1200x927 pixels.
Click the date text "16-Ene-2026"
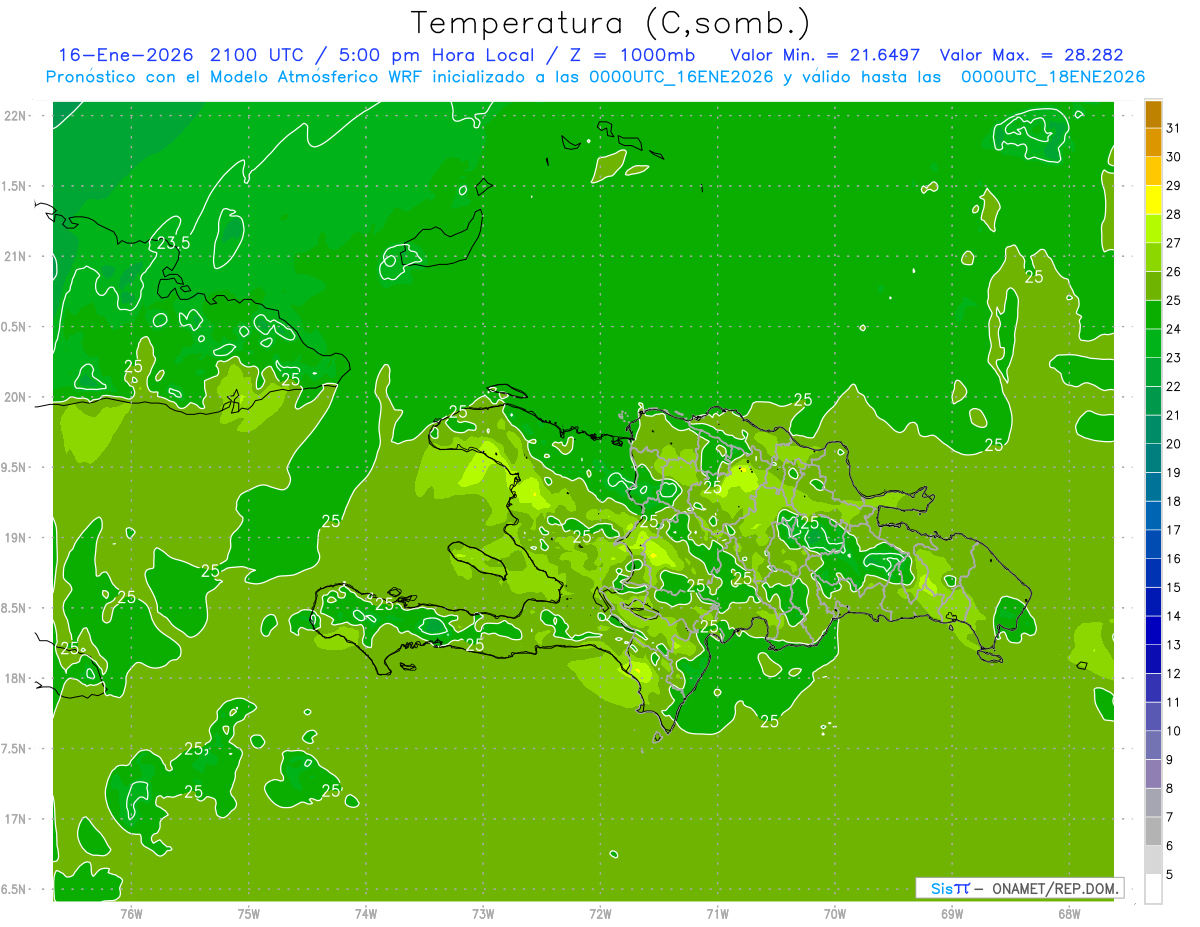click(127, 55)
